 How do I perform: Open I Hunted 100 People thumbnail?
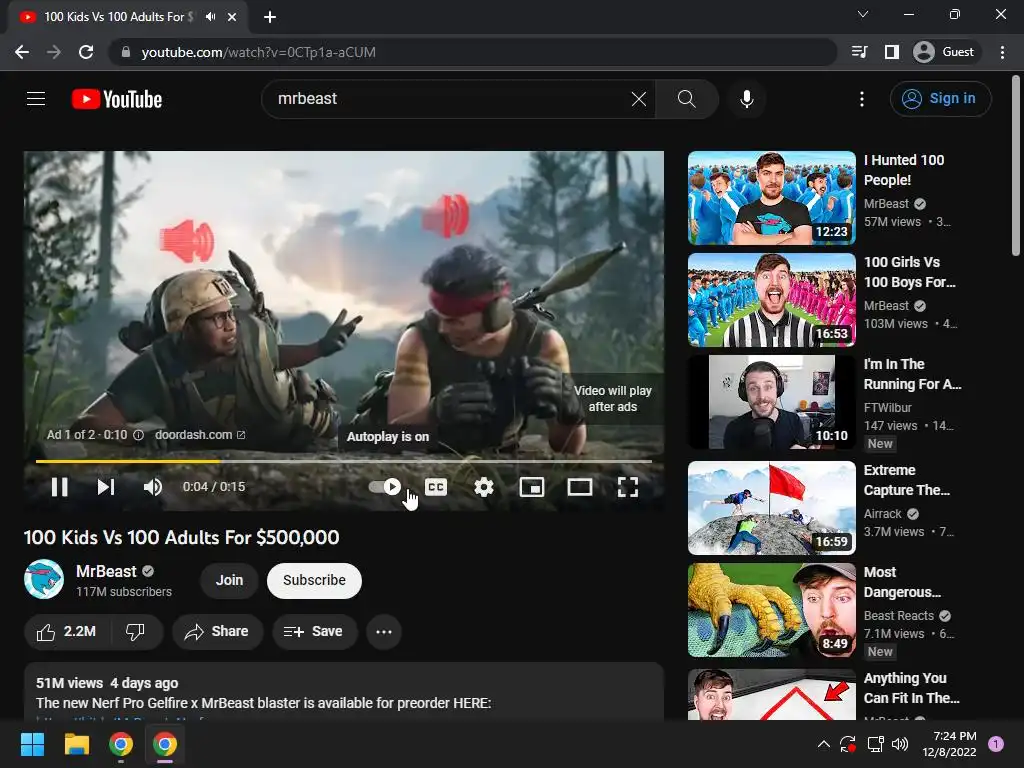pyautogui.click(x=771, y=198)
